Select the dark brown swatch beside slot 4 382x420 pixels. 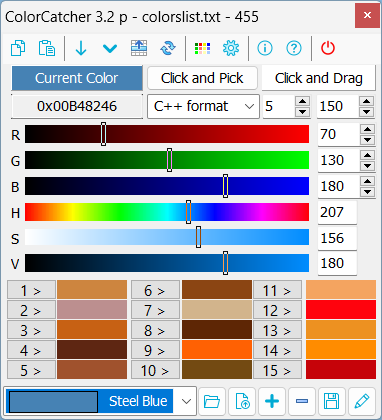coord(92,350)
